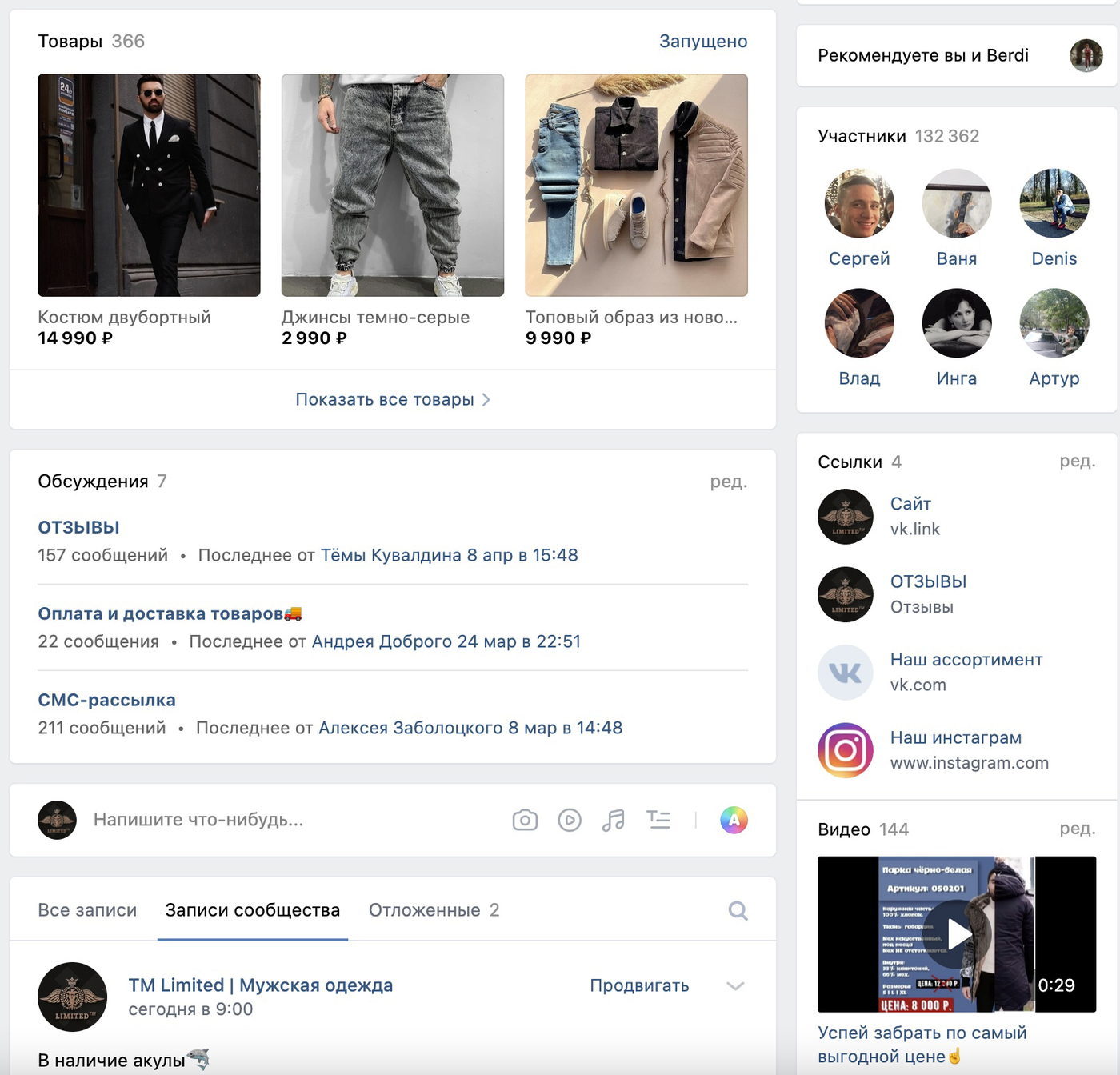Switch to the Все записи tab
The image size is (1120, 1075).
click(87, 910)
